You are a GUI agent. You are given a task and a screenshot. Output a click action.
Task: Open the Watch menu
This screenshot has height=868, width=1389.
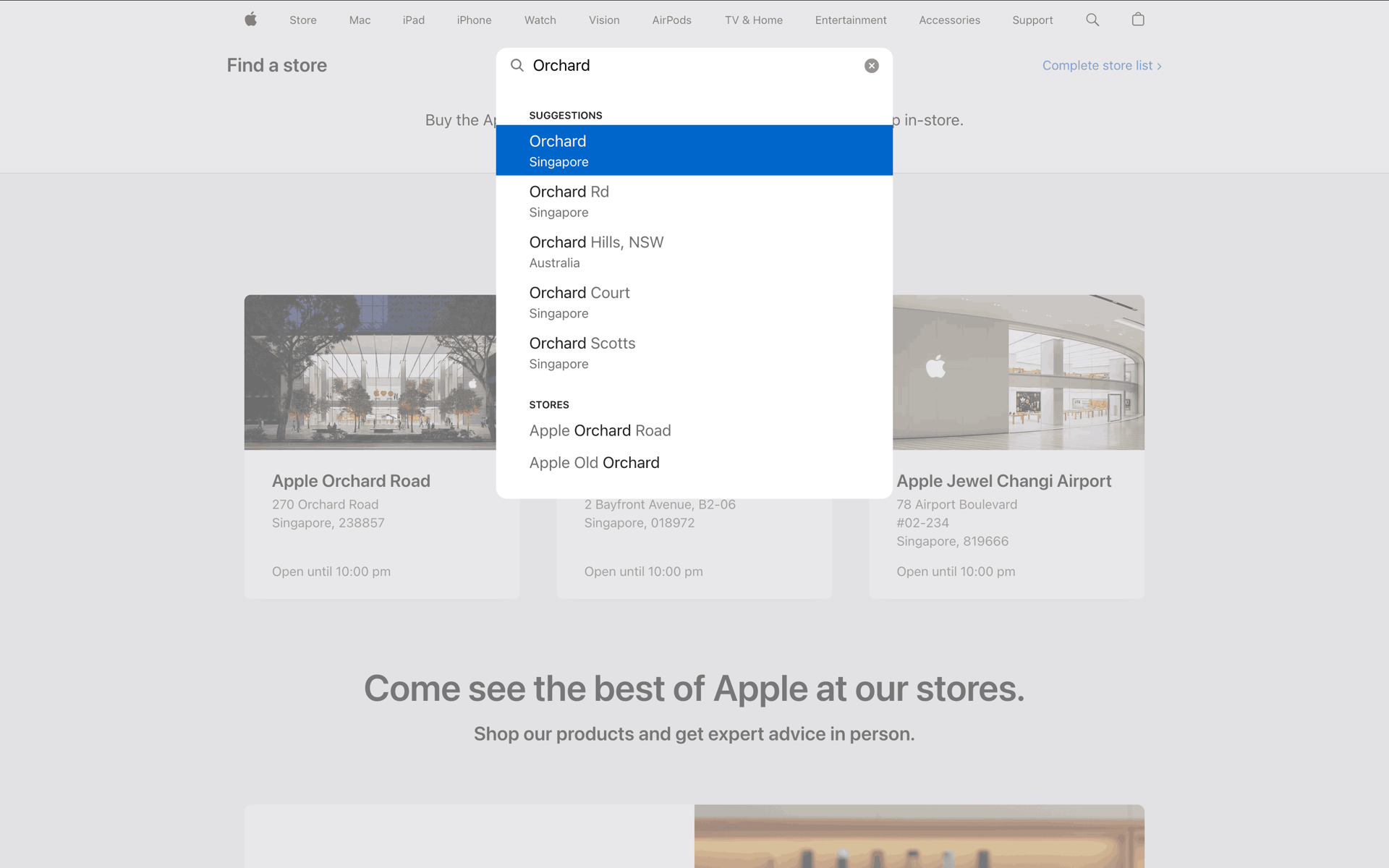point(540,20)
